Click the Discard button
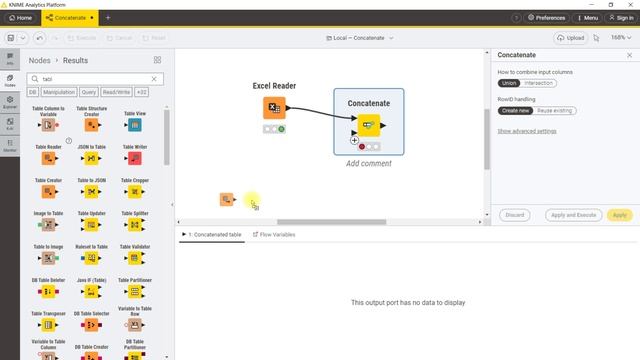Viewport: 640px width, 360px height. pyautogui.click(x=515, y=215)
